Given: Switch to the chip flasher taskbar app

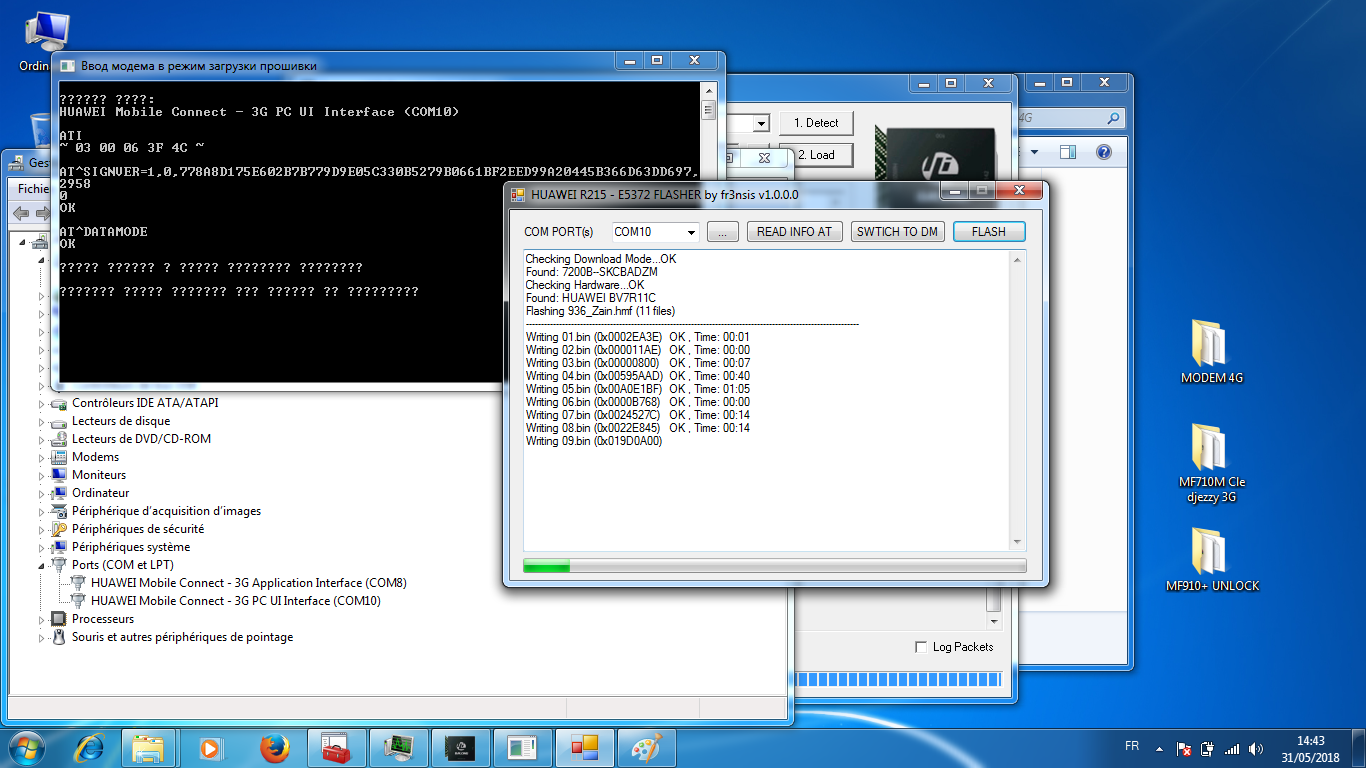Looking at the screenshot, I should point(460,748).
